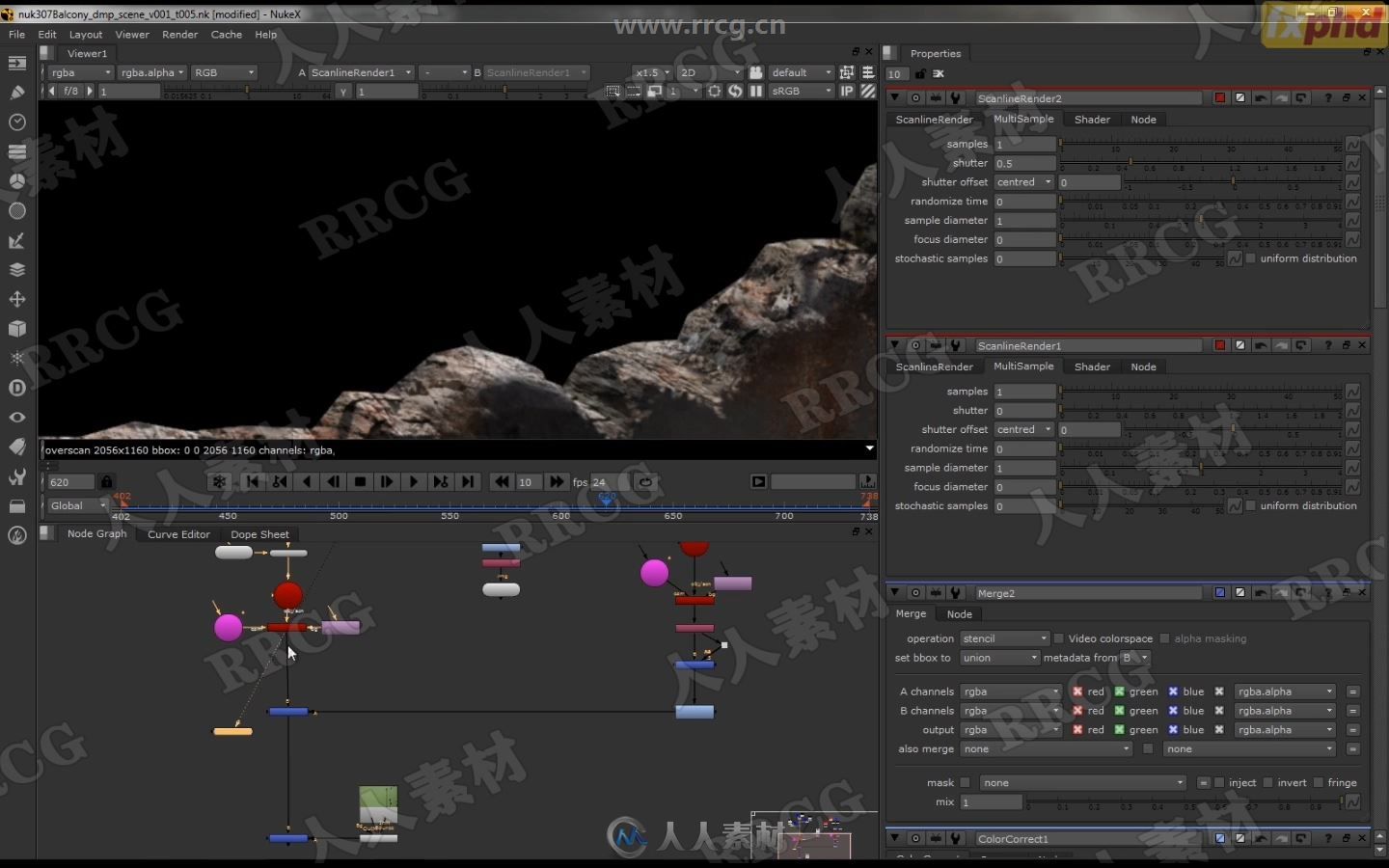Adjust the Merge2 mix slider
Screen dimensions: 1389x868
click(1185, 801)
